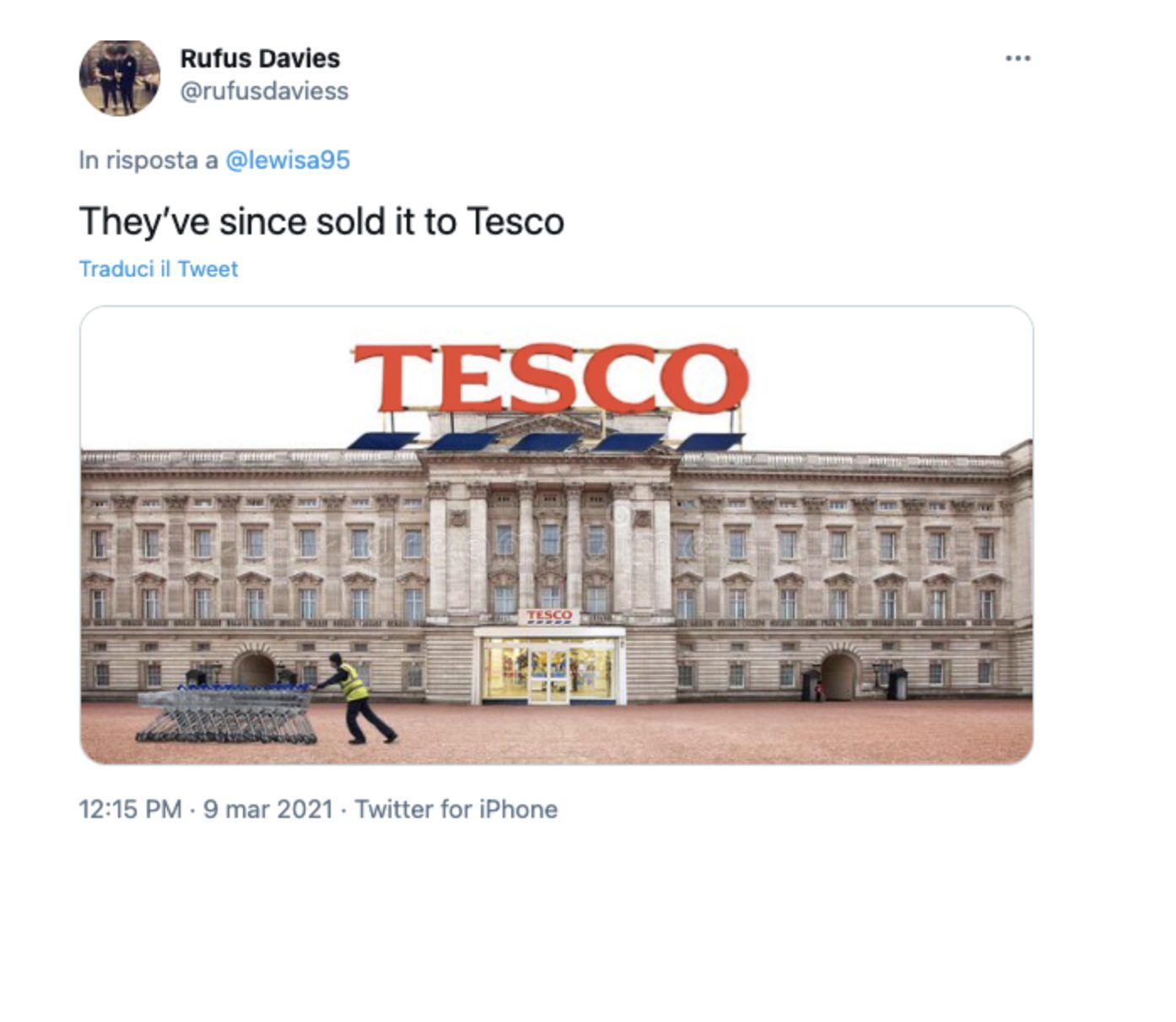Screen dimensions: 1176x1022
Task: Click Rufus Davies profile avatar
Action: click(x=120, y=78)
